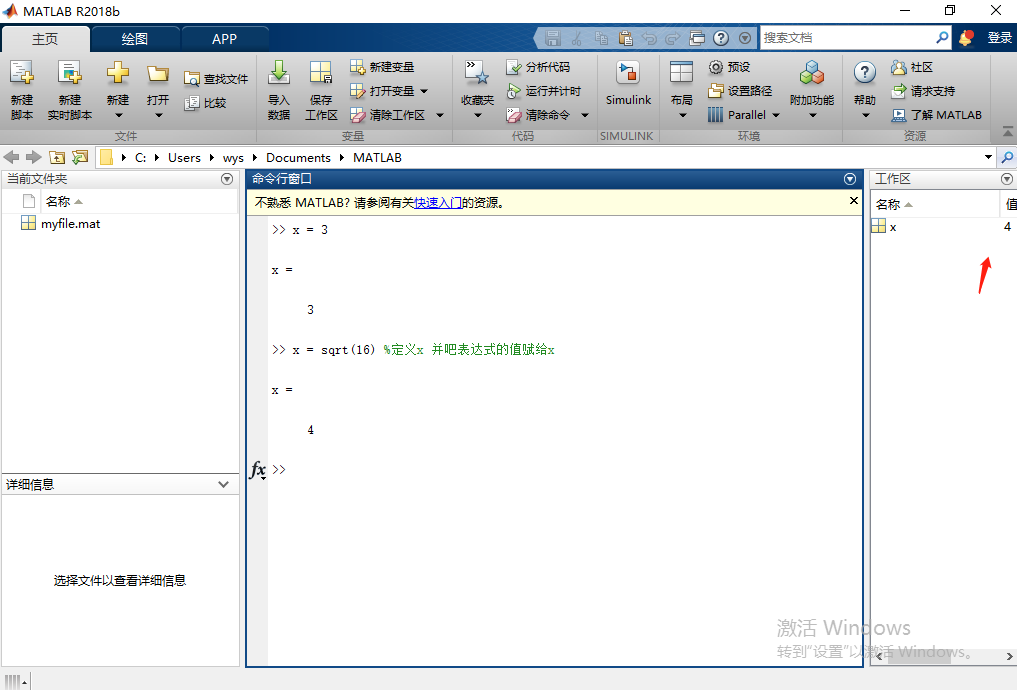The width and height of the screenshot is (1017, 690).
Task: Expand 清除工作区 dropdown arrow
Action: 440,115
